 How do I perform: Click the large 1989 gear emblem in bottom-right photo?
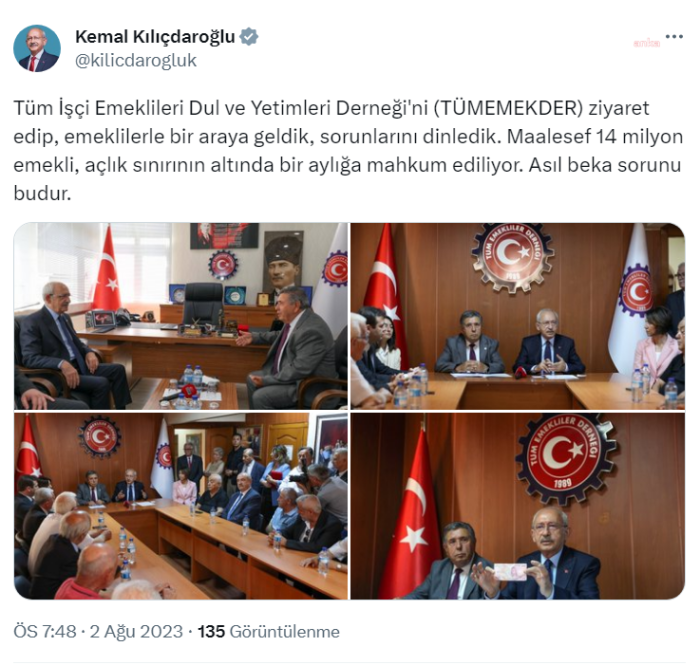tap(565, 457)
